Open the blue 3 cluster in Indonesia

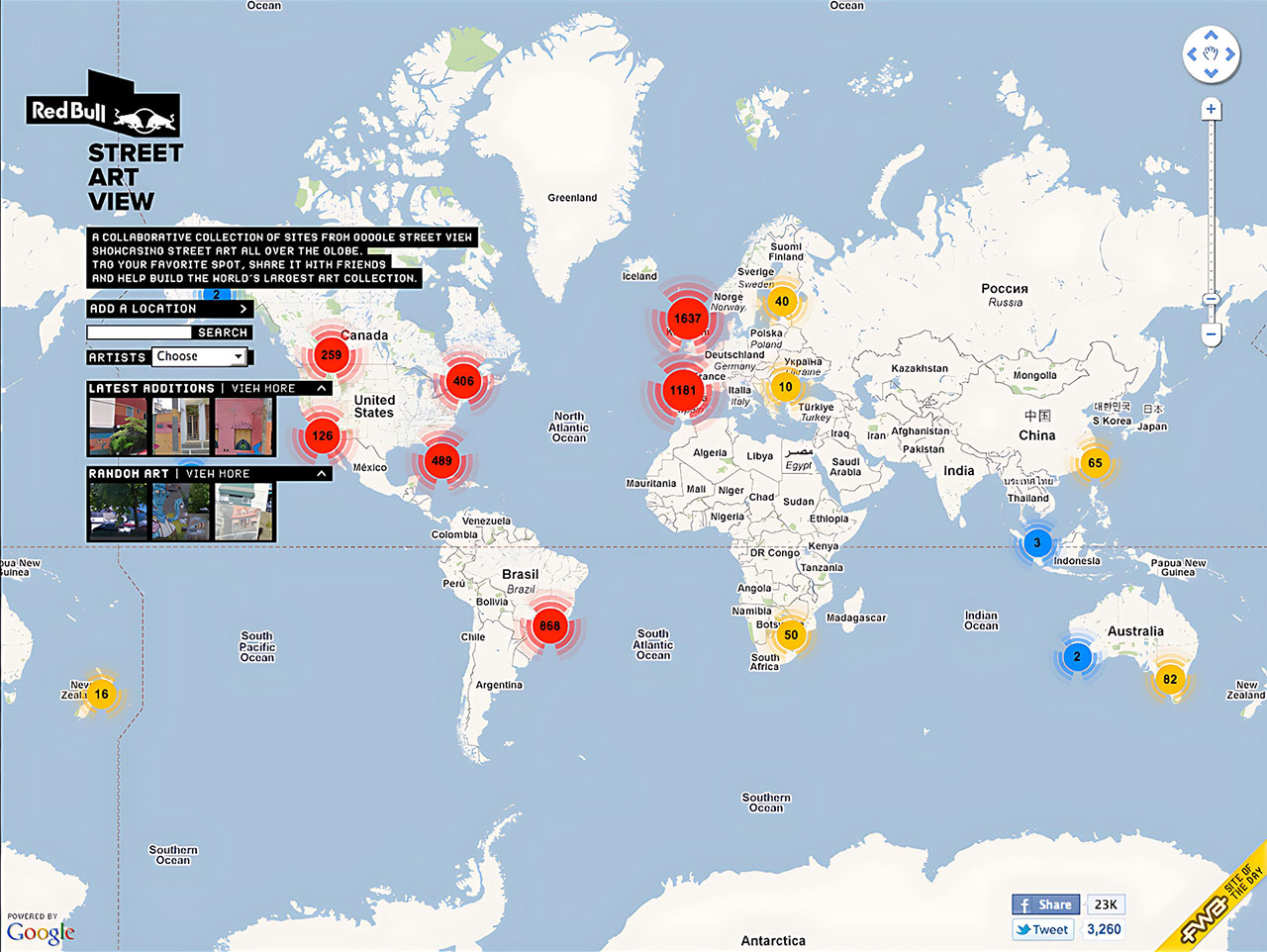pos(1037,542)
